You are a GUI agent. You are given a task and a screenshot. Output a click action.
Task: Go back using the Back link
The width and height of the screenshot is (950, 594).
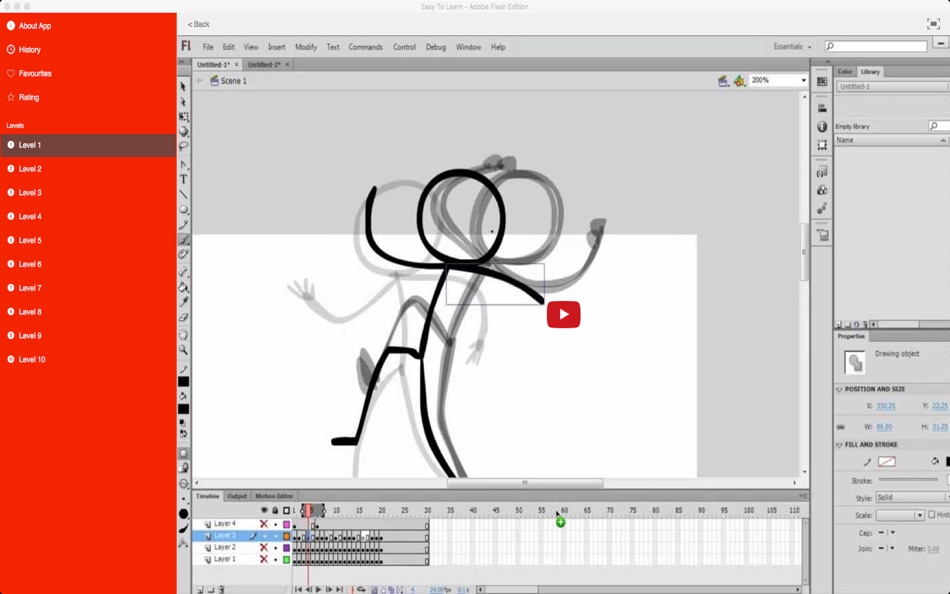[x=198, y=24]
